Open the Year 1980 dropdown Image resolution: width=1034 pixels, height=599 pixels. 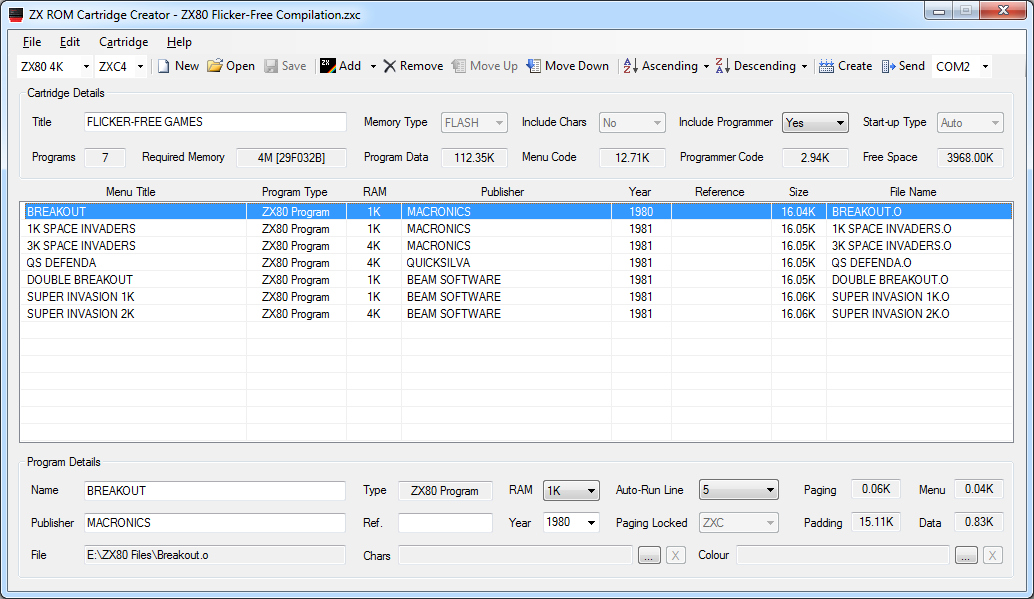pyautogui.click(x=571, y=522)
